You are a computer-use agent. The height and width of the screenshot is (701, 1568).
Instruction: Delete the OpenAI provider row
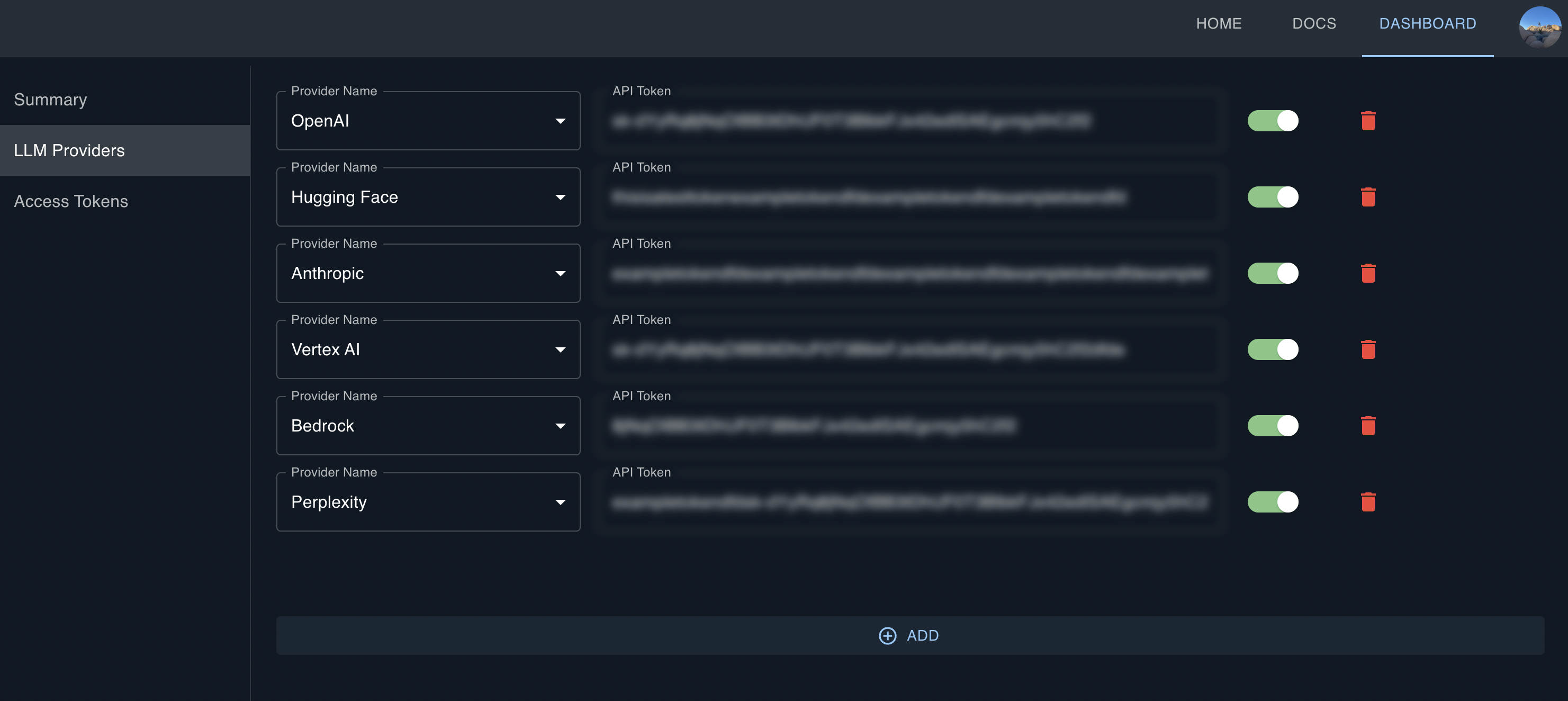pos(1368,121)
